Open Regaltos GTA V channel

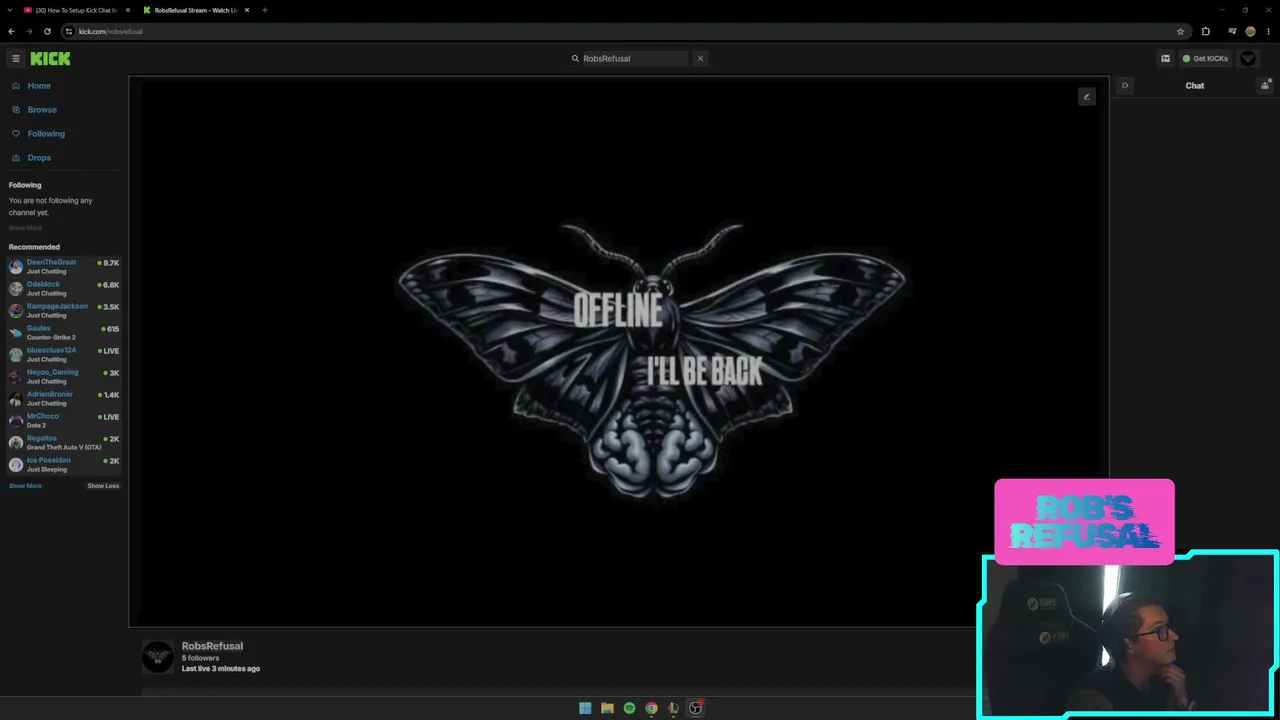[64, 443]
